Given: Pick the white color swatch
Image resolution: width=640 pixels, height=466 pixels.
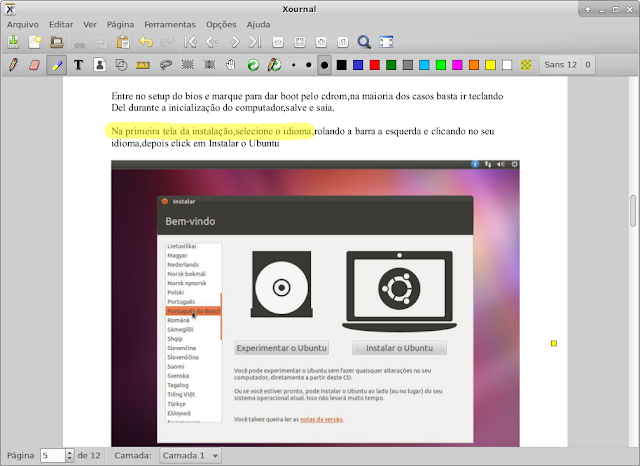Looking at the screenshot, I should tap(507, 65).
